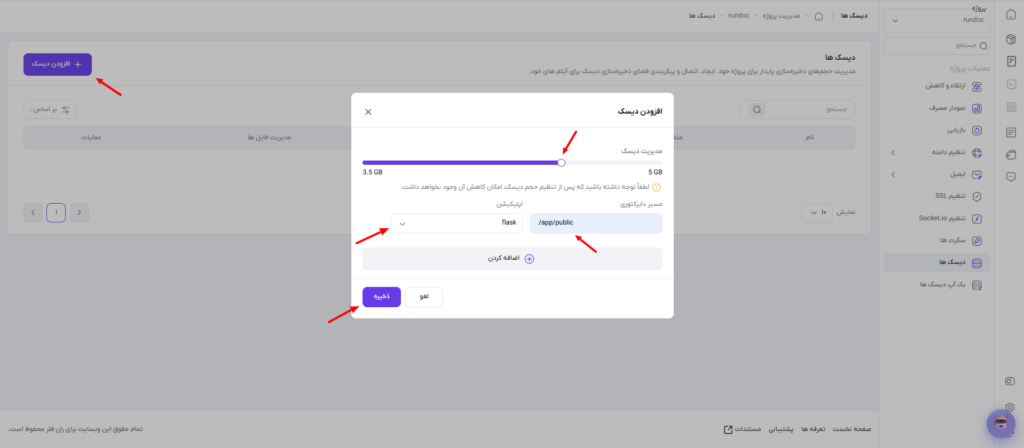Click the box icon in right rail
Viewport: 1024px width, 448px height.
pyautogui.click(x=1011, y=39)
